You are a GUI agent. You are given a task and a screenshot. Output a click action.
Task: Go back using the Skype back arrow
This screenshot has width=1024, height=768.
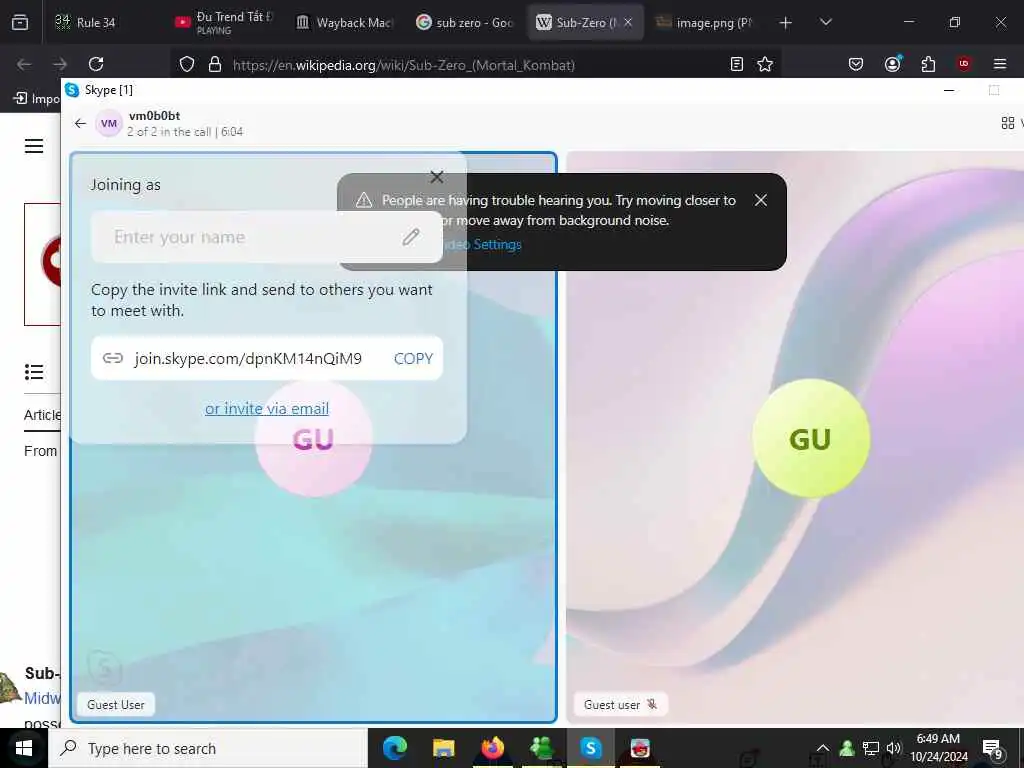click(x=80, y=123)
